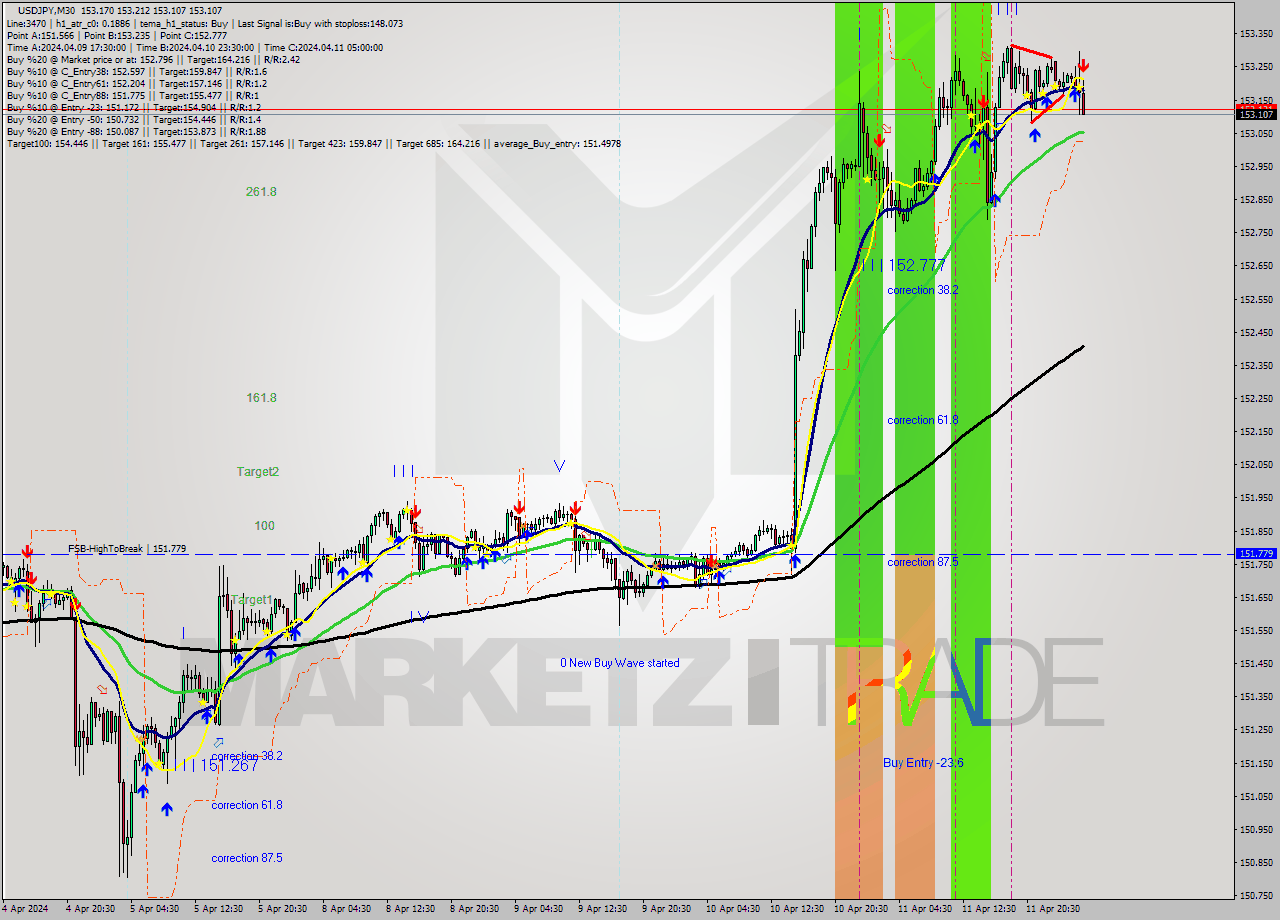Click the 151.550 price axis label
1280x920 pixels.
(x=1256, y=631)
